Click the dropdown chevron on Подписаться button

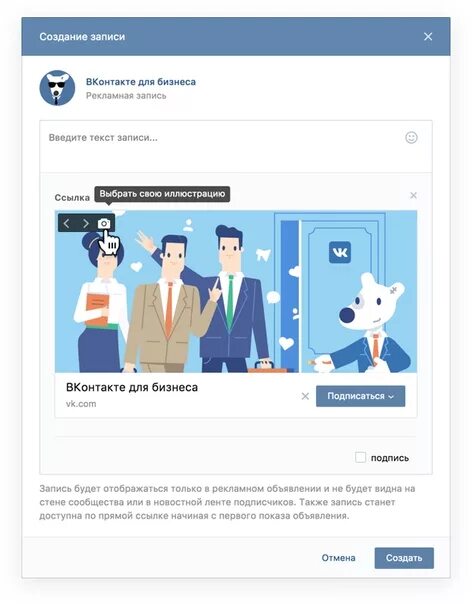(x=391, y=397)
